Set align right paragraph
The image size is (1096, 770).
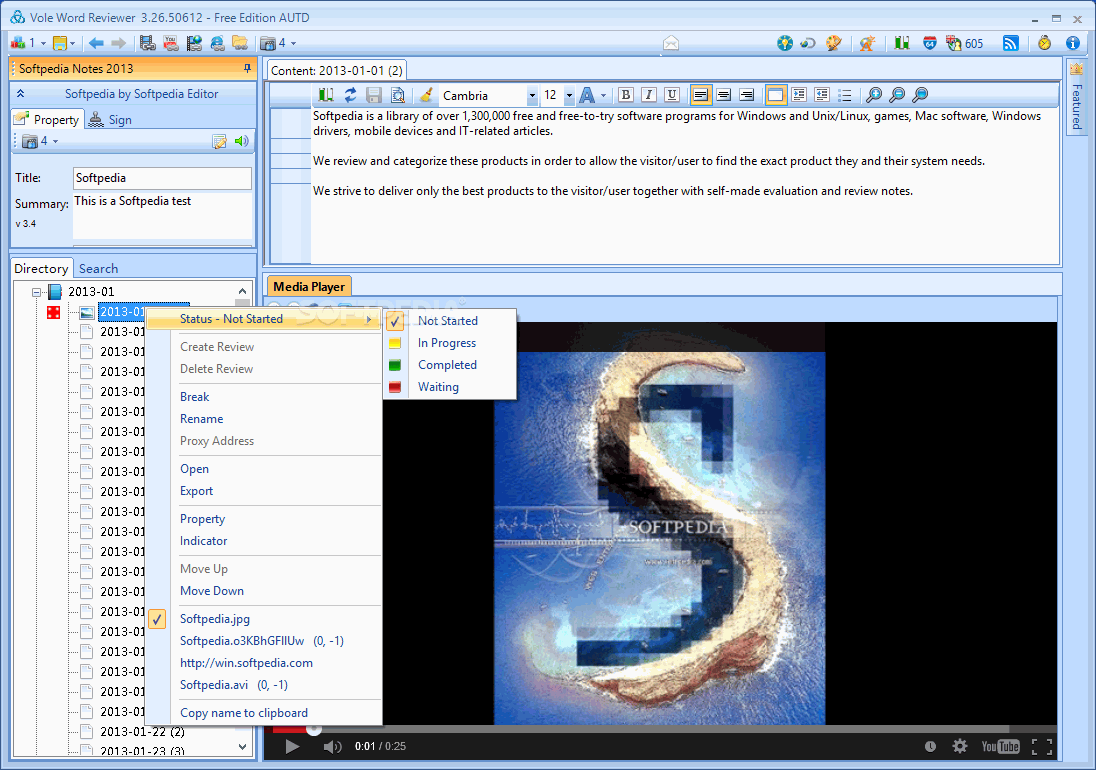747,95
